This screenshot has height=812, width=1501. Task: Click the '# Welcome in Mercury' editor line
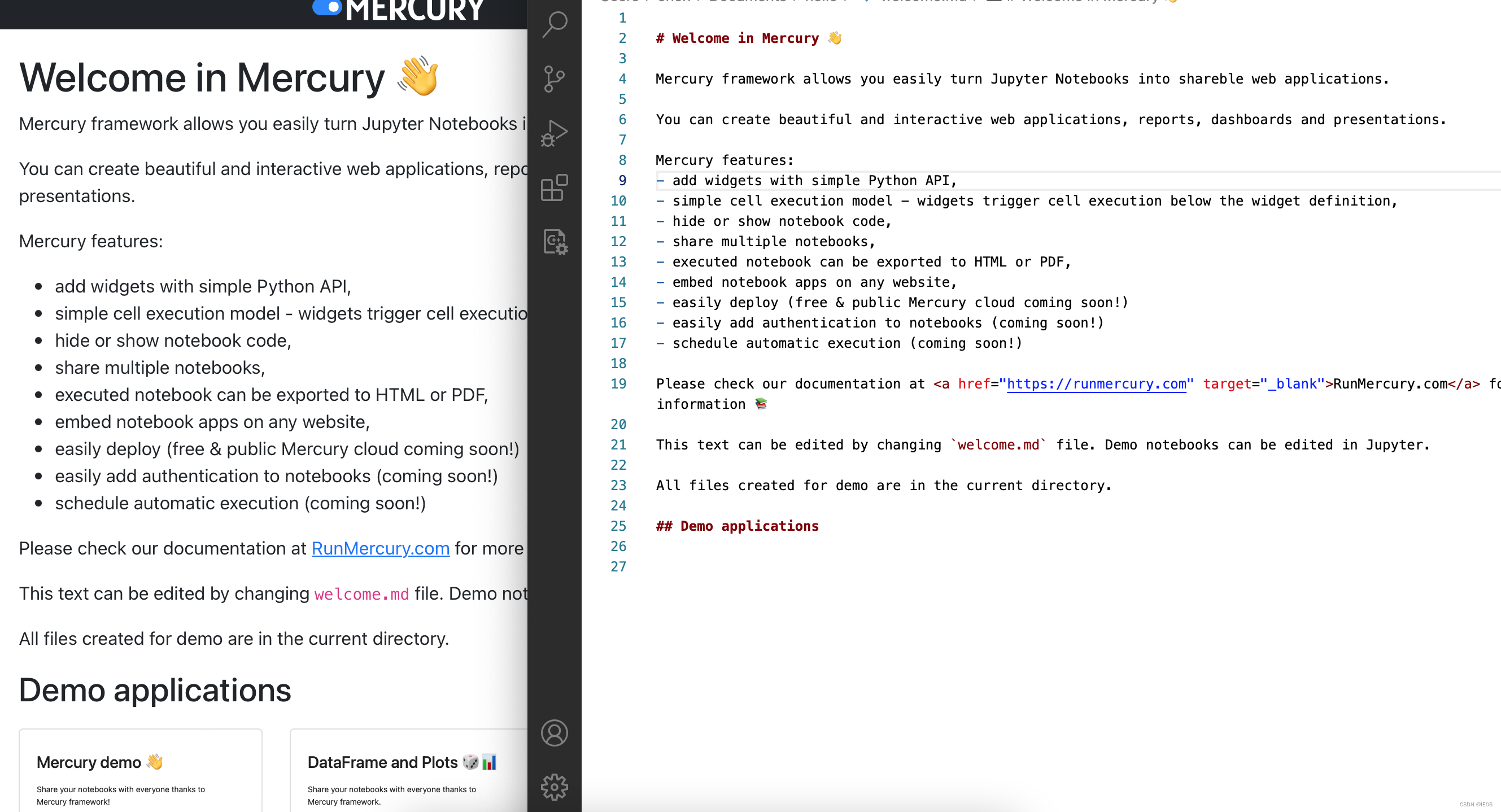[x=749, y=38]
